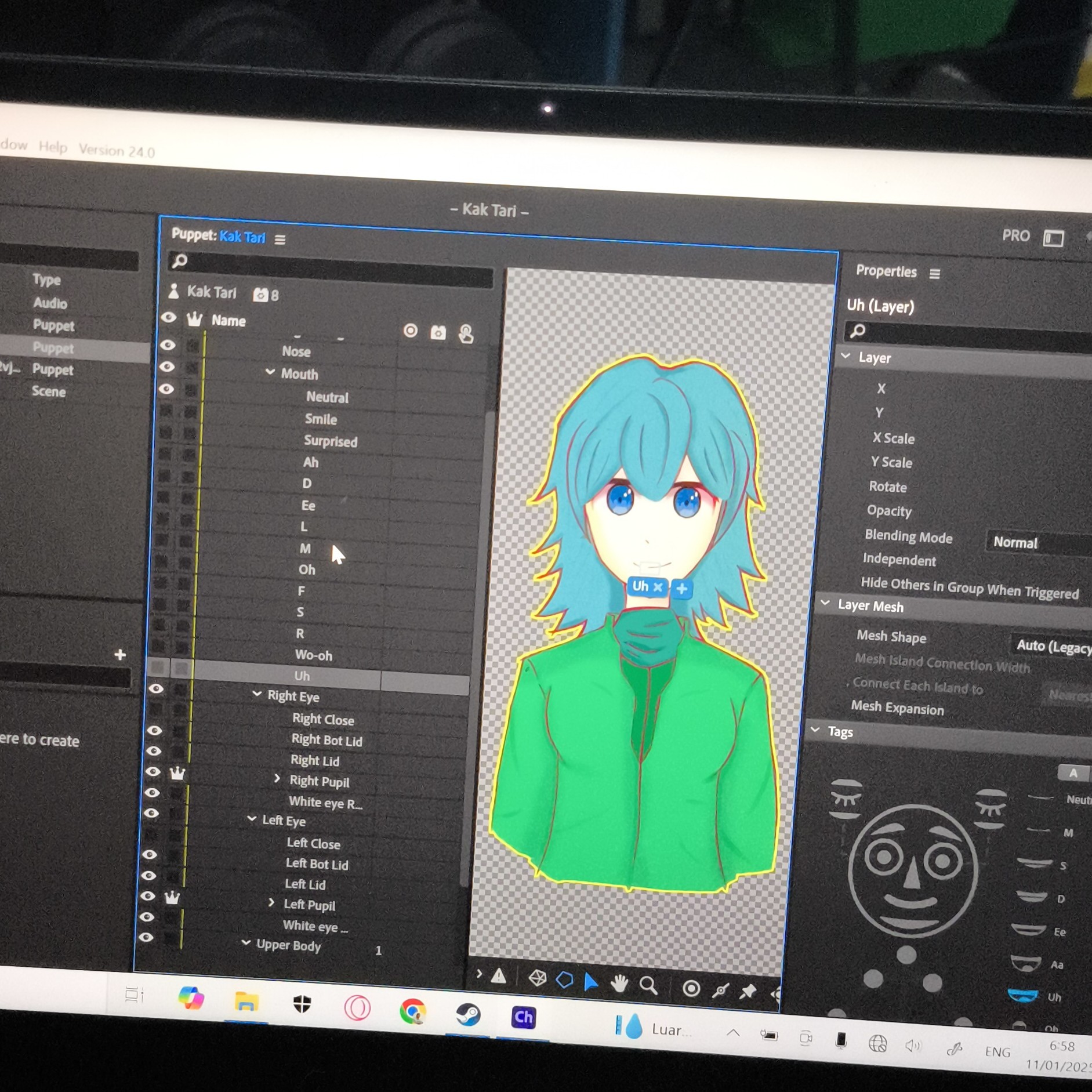This screenshot has height=1092, width=1092.
Task: Select the Ee mouth tag icon
Action: point(1028,930)
